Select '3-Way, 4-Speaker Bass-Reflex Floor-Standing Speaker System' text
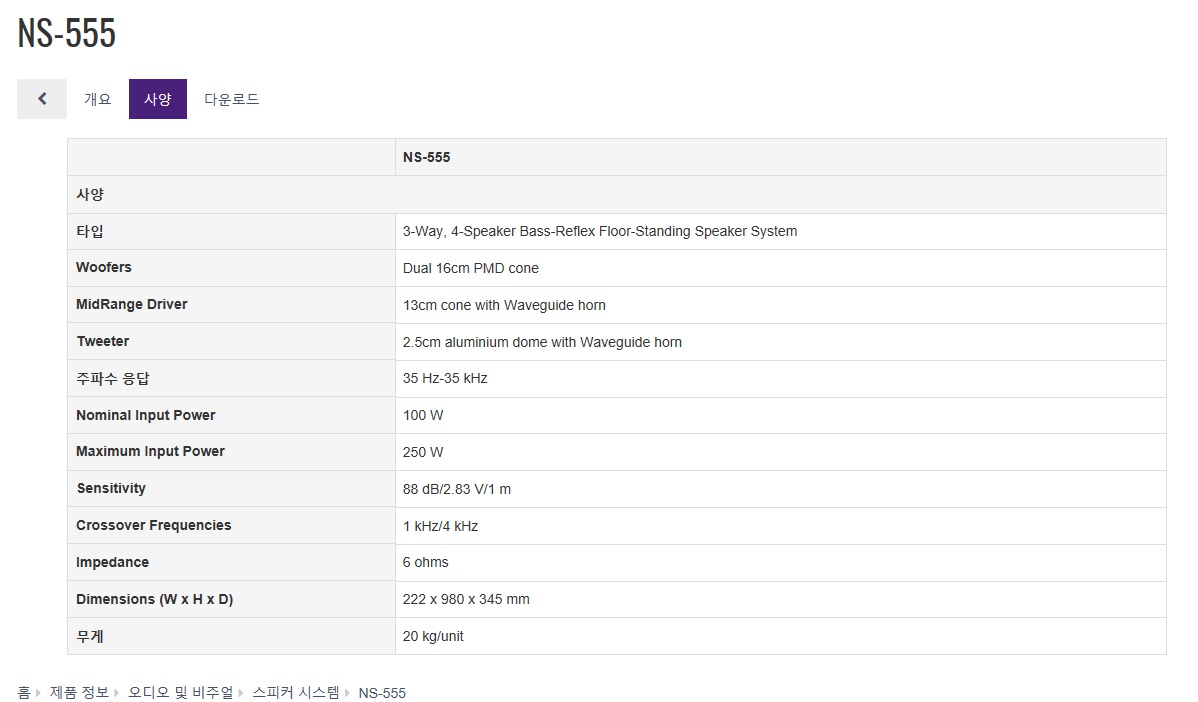1198x702 pixels. click(x=600, y=231)
